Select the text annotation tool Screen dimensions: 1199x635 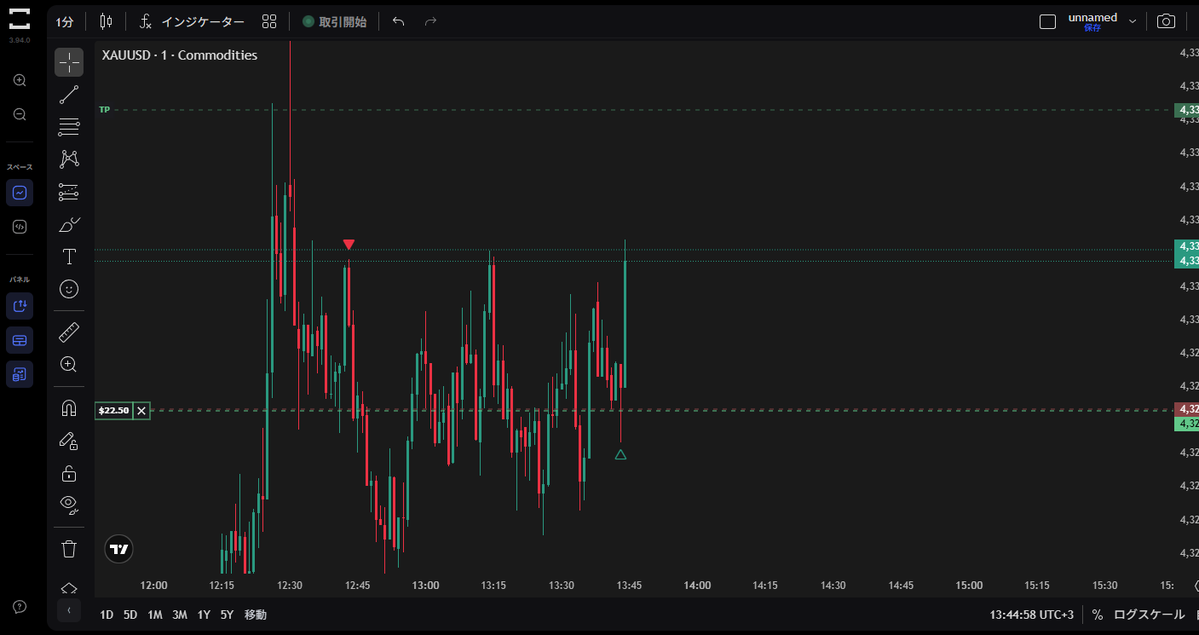pos(69,257)
